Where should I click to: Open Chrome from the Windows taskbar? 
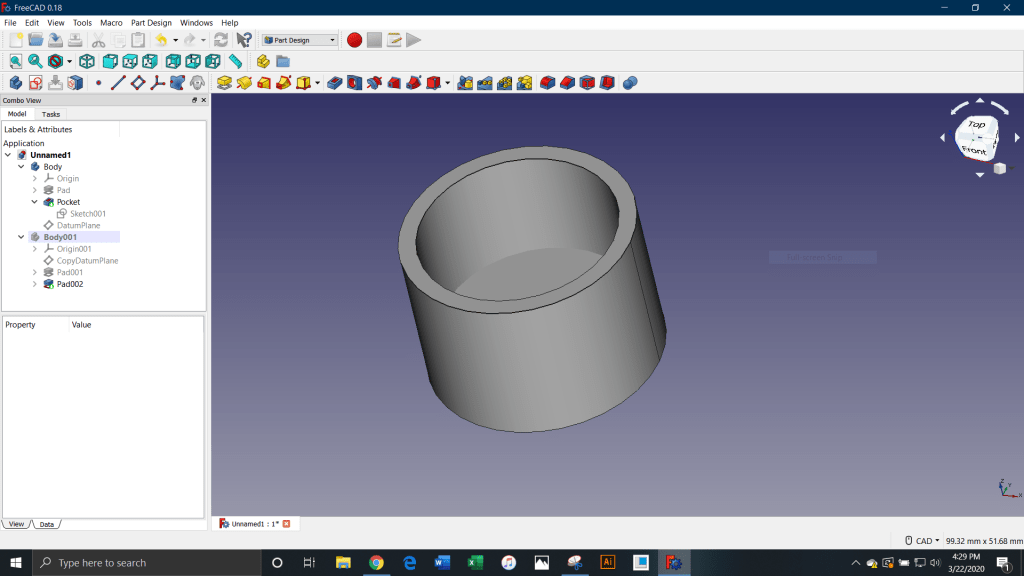pos(376,563)
